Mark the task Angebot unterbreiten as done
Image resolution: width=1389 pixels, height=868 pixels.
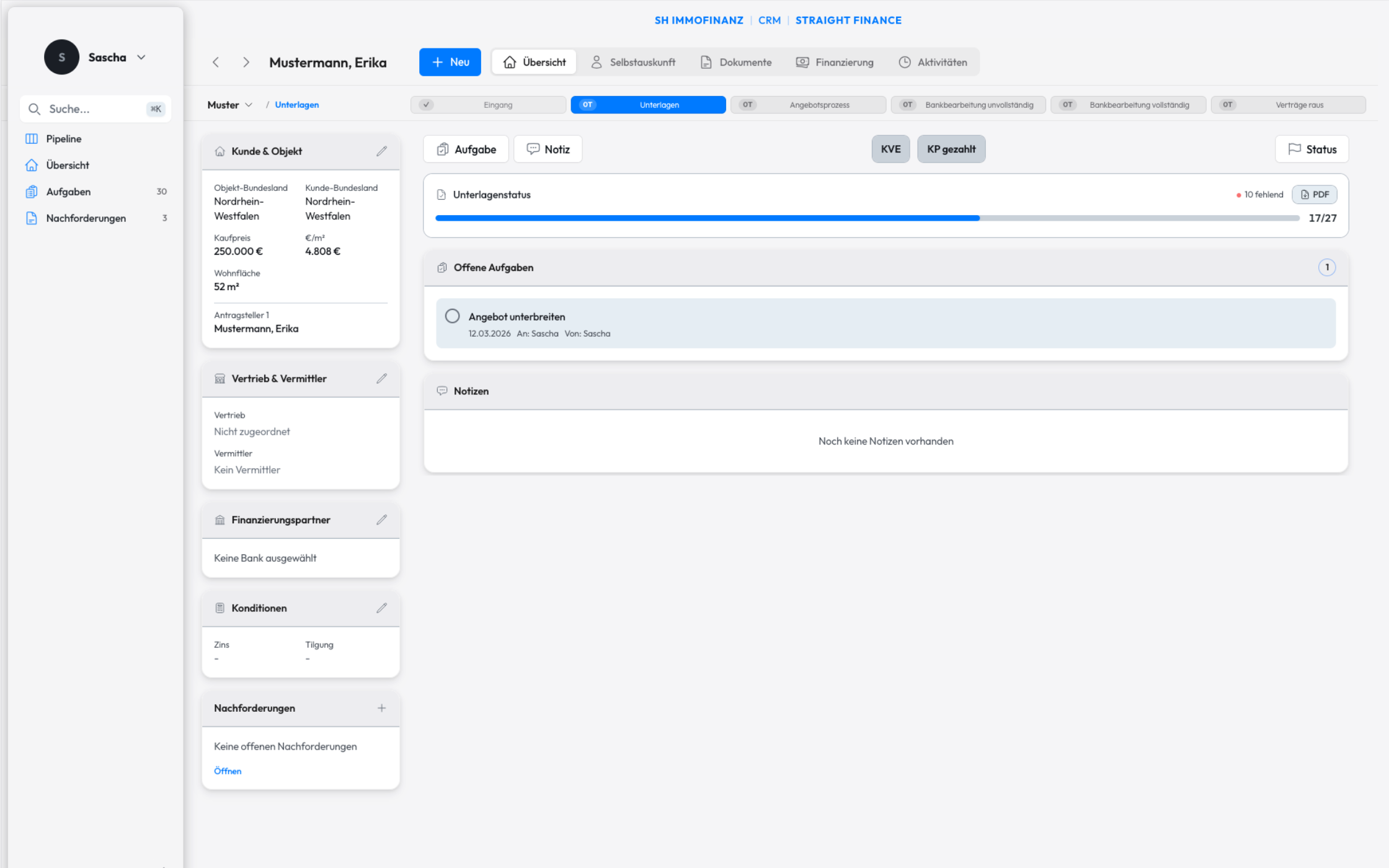pyautogui.click(x=452, y=316)
